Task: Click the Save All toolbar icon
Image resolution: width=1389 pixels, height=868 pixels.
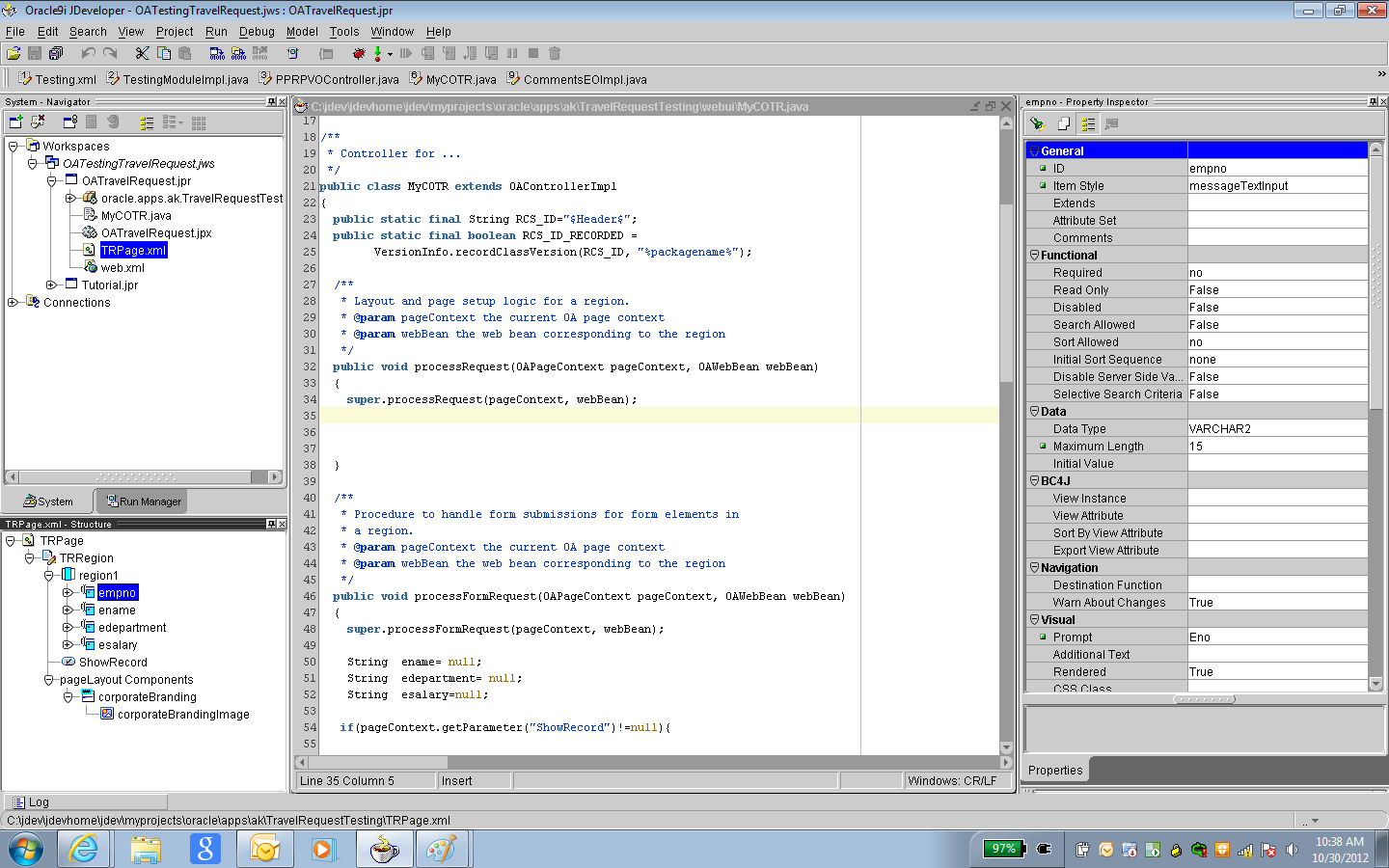Action: 56,54
